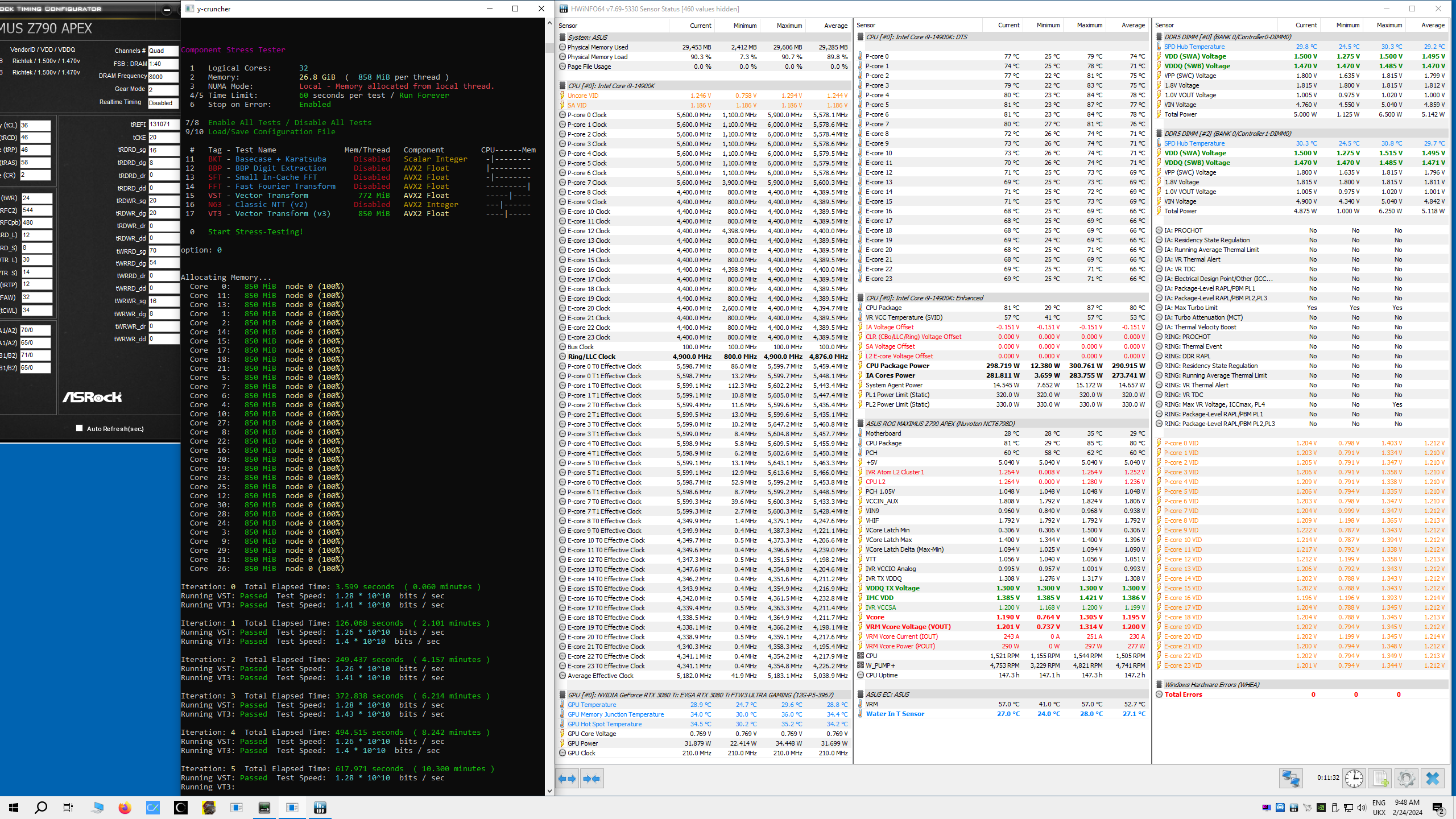Viewport: 1456px width, 819px height.
Task: Collapse ASUS ROG MAXIMUS Z790 APEX group
Action: click(x=861, y=424)
